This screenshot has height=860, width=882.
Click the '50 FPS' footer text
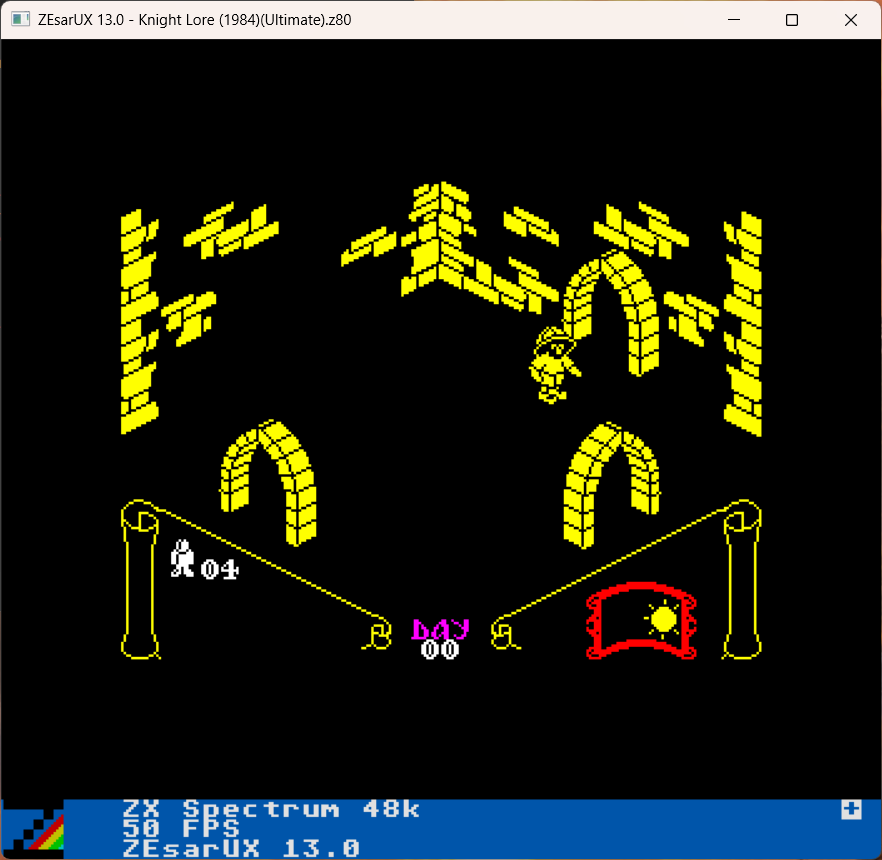click(181, 829)
